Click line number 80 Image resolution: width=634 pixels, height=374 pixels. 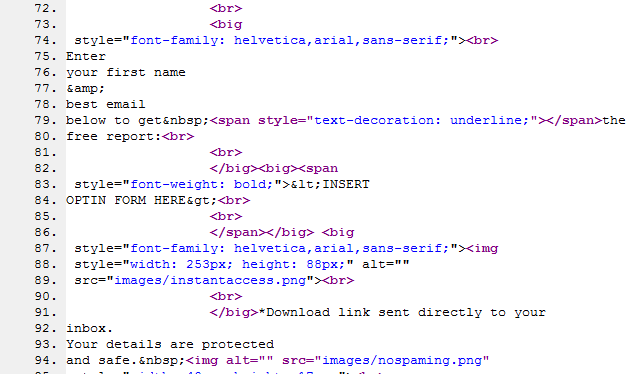[45, 136]
